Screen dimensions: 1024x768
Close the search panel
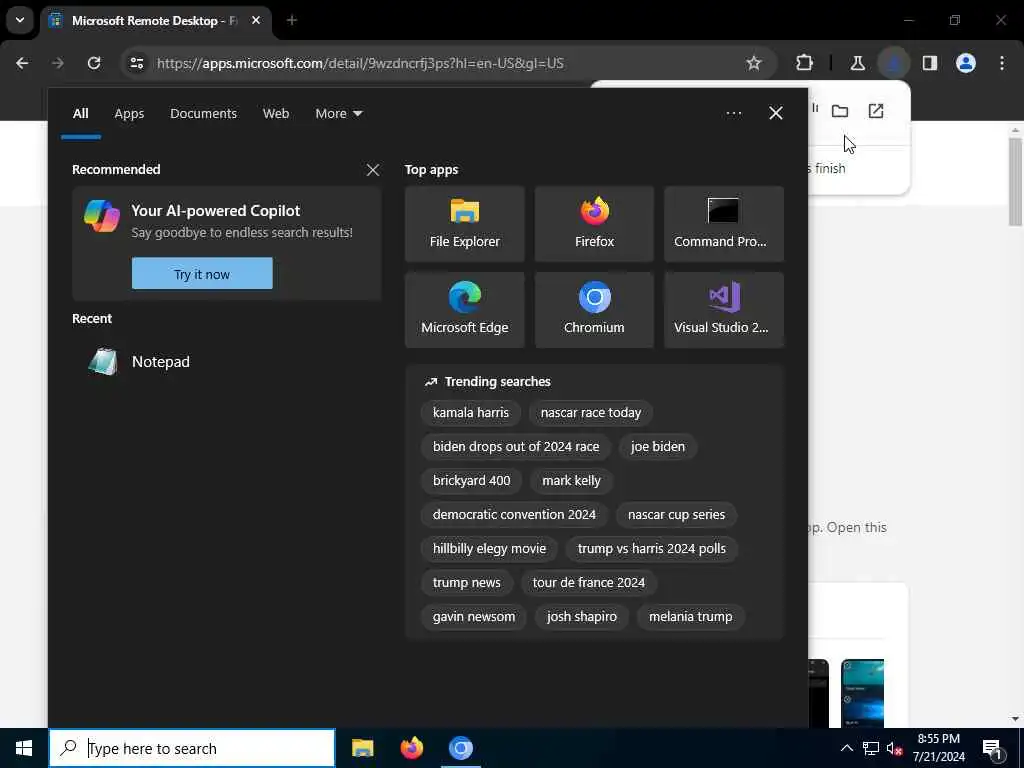click(x=776, y=113)
